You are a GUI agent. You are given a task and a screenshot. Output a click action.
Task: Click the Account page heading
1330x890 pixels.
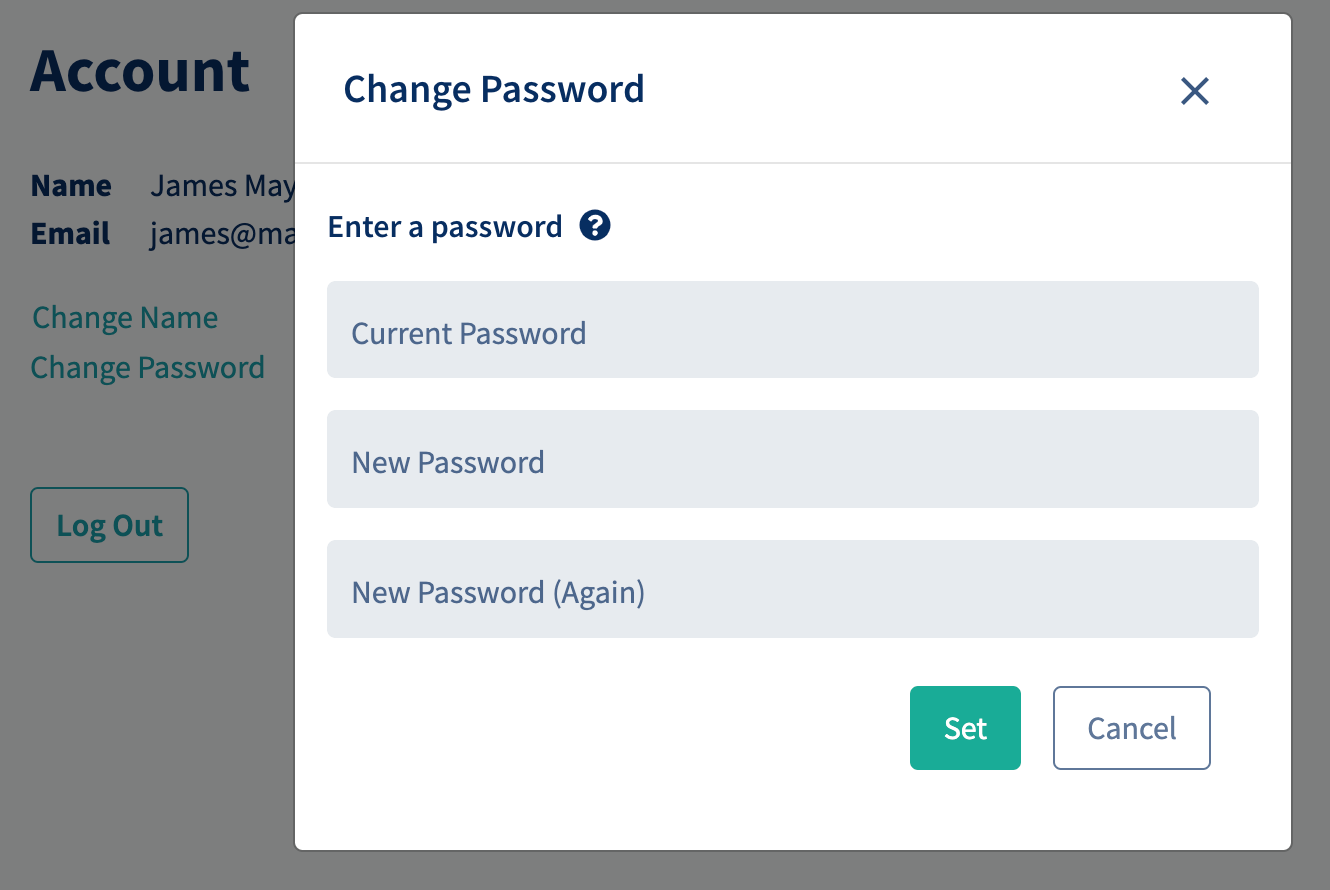point(140,70)
